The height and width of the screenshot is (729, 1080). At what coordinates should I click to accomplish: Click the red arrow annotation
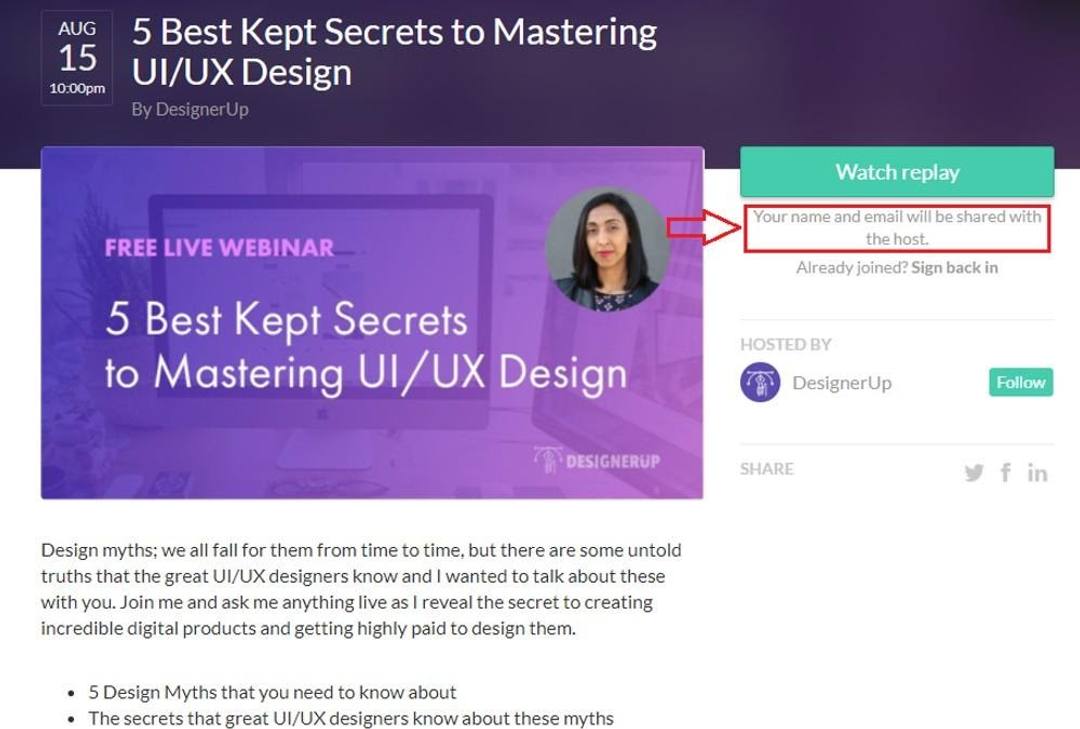pyautogui.click(x=704, y=227)
